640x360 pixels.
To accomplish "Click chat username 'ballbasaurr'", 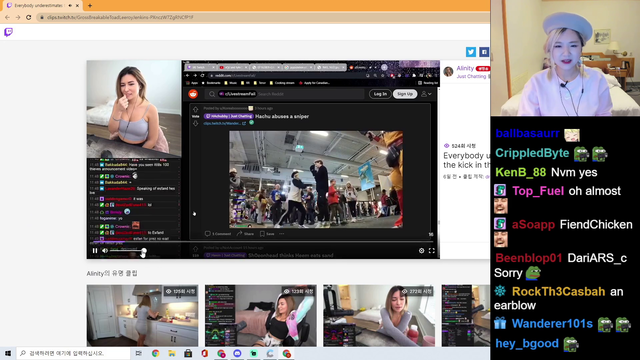I will [x=527, y=133].
